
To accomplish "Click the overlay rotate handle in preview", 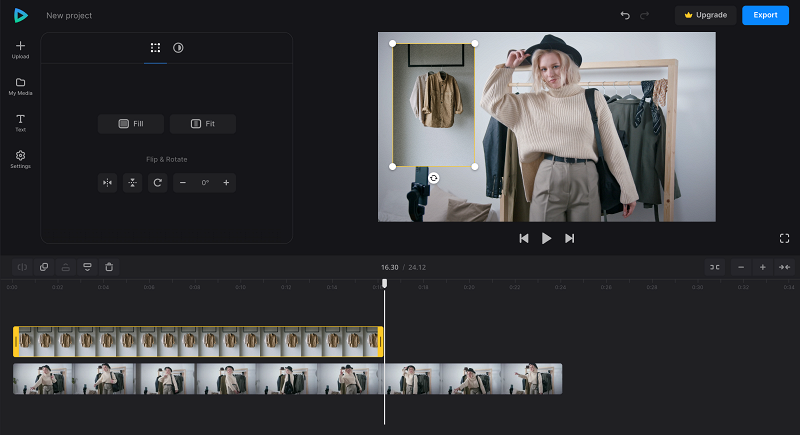I will coord(434,178).
